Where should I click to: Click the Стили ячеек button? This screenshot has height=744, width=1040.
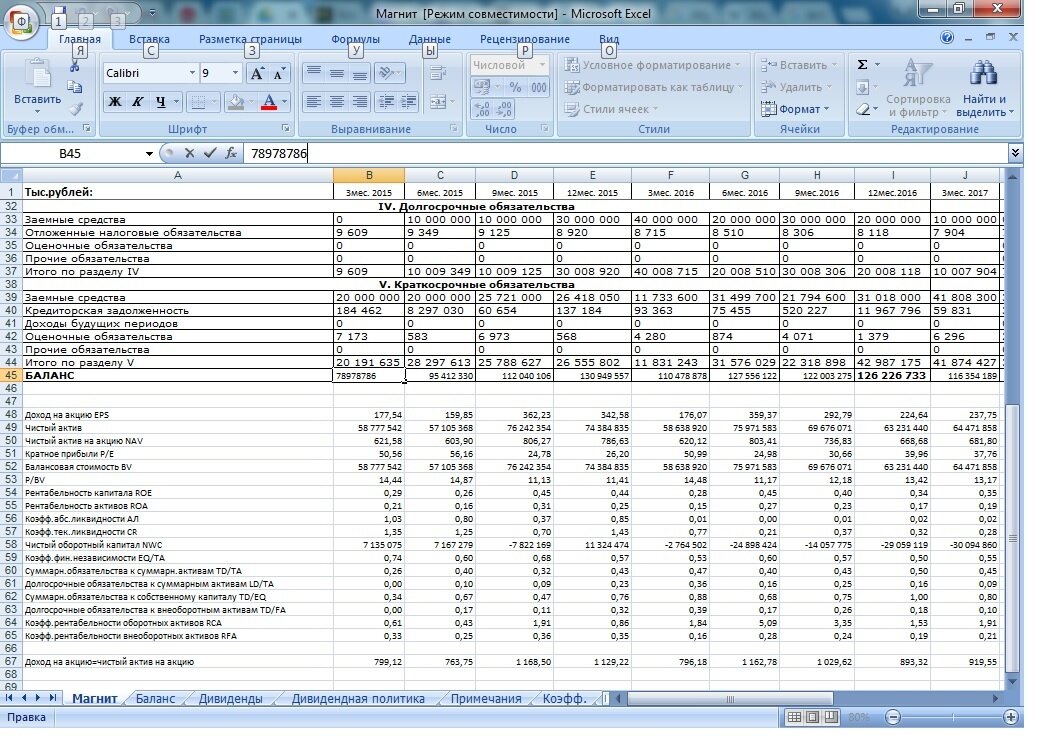(612, 109)
